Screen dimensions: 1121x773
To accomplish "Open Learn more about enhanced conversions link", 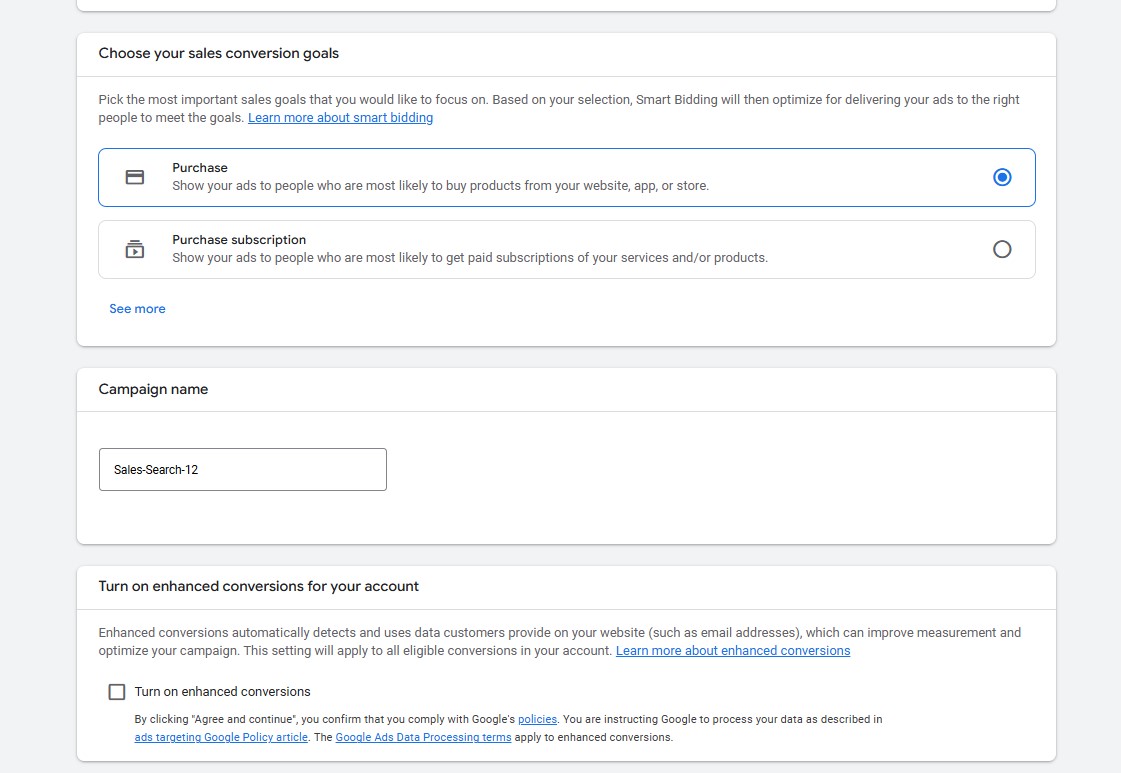I will 732,651.
